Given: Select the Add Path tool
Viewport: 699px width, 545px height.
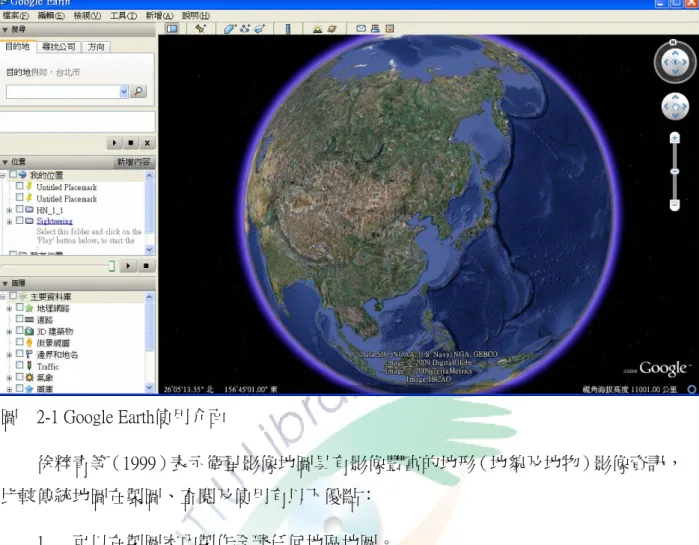Looking at the screenshot, I should click(244, 29).
